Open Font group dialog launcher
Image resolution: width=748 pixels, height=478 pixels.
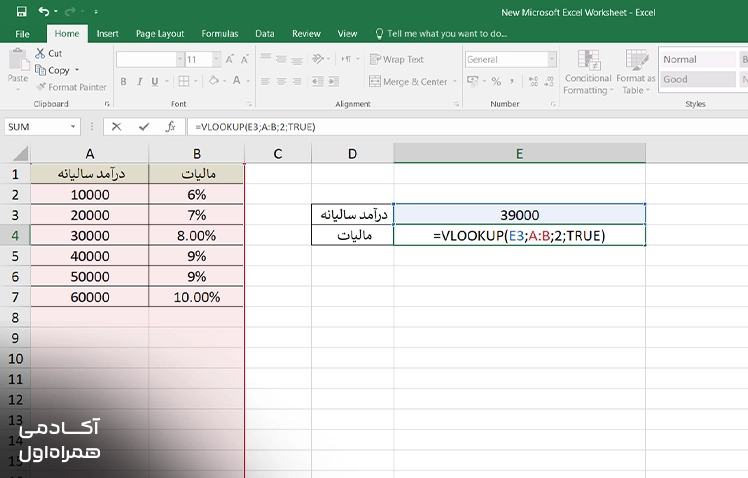(x=249, y=104)
